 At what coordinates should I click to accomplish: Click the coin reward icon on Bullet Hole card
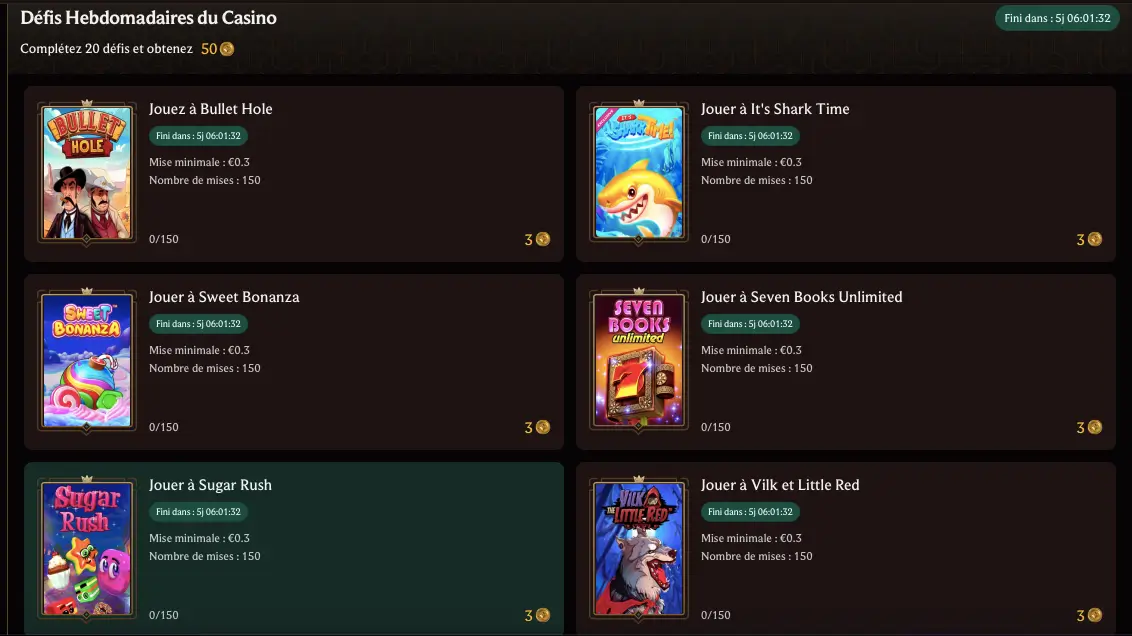click(543, 239)
